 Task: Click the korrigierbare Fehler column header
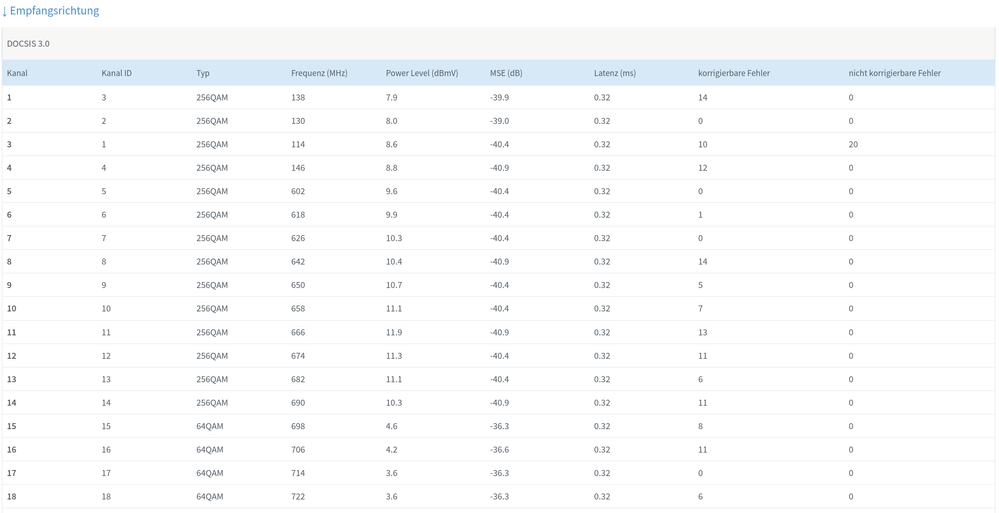pos(733,73)
